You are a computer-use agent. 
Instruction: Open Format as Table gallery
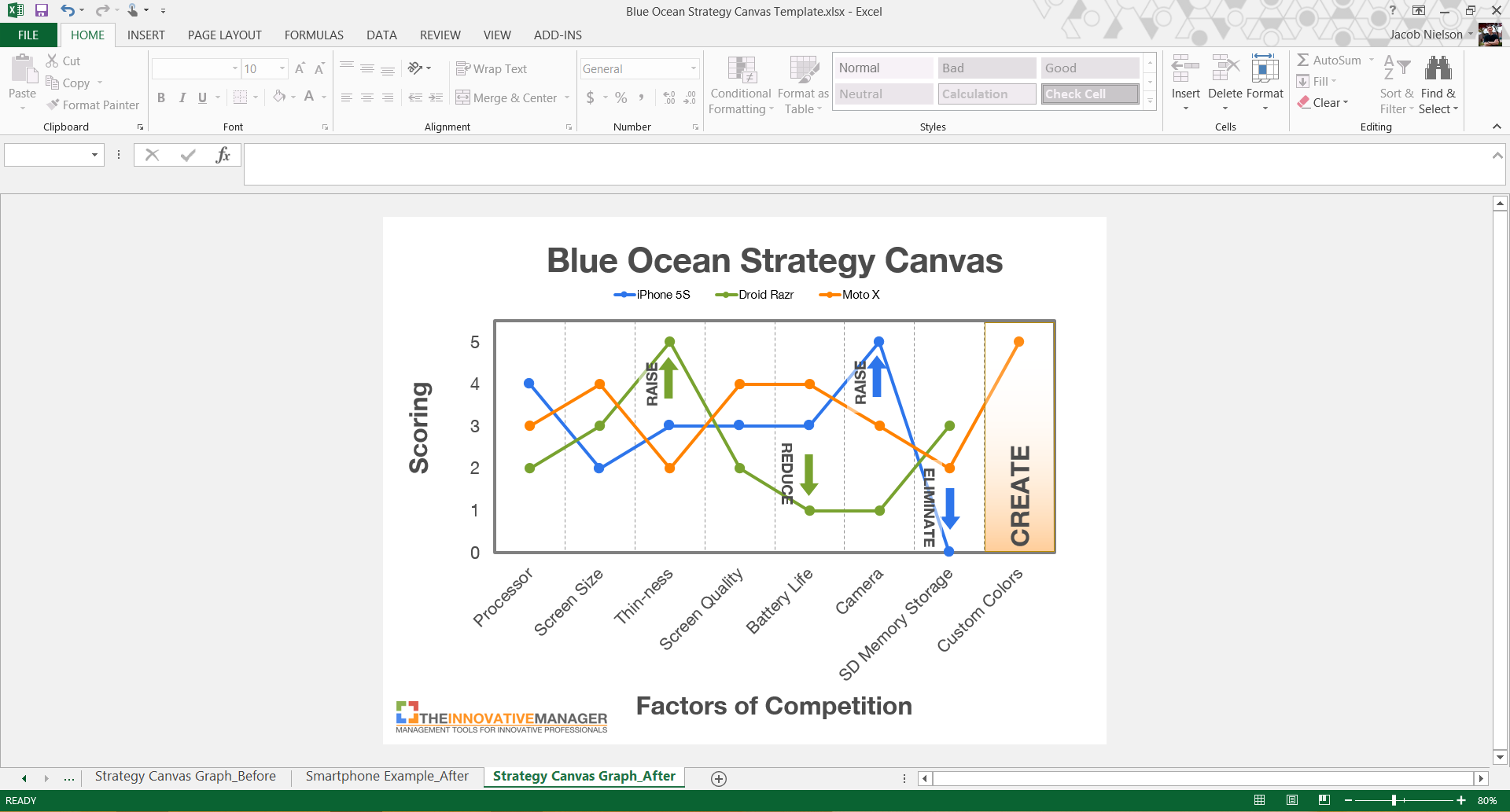[803, 86]
